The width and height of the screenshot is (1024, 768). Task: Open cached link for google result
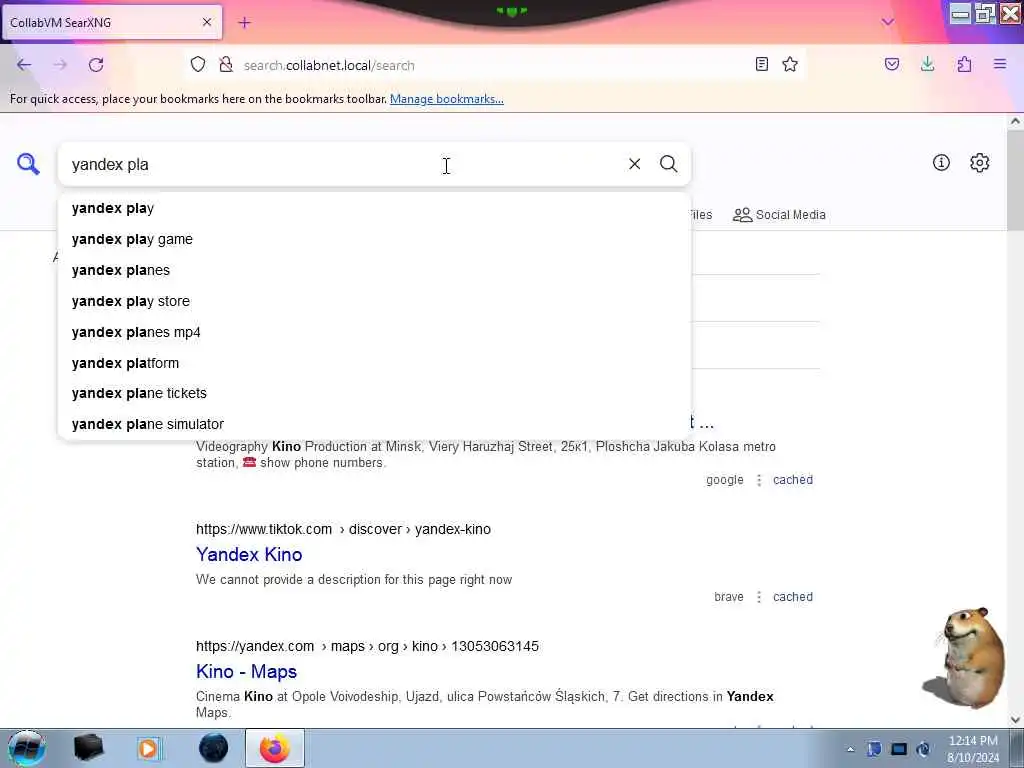tap(793, 480)
